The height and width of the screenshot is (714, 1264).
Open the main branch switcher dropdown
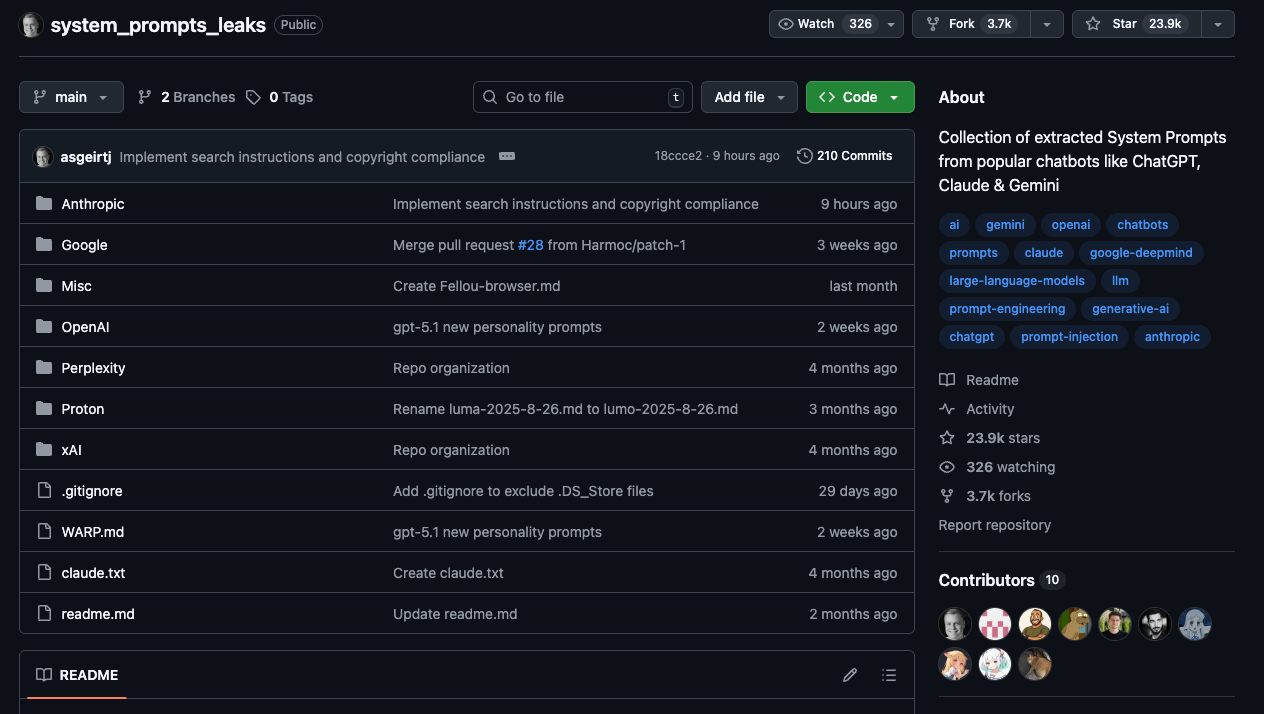click(x=71, y=97)
